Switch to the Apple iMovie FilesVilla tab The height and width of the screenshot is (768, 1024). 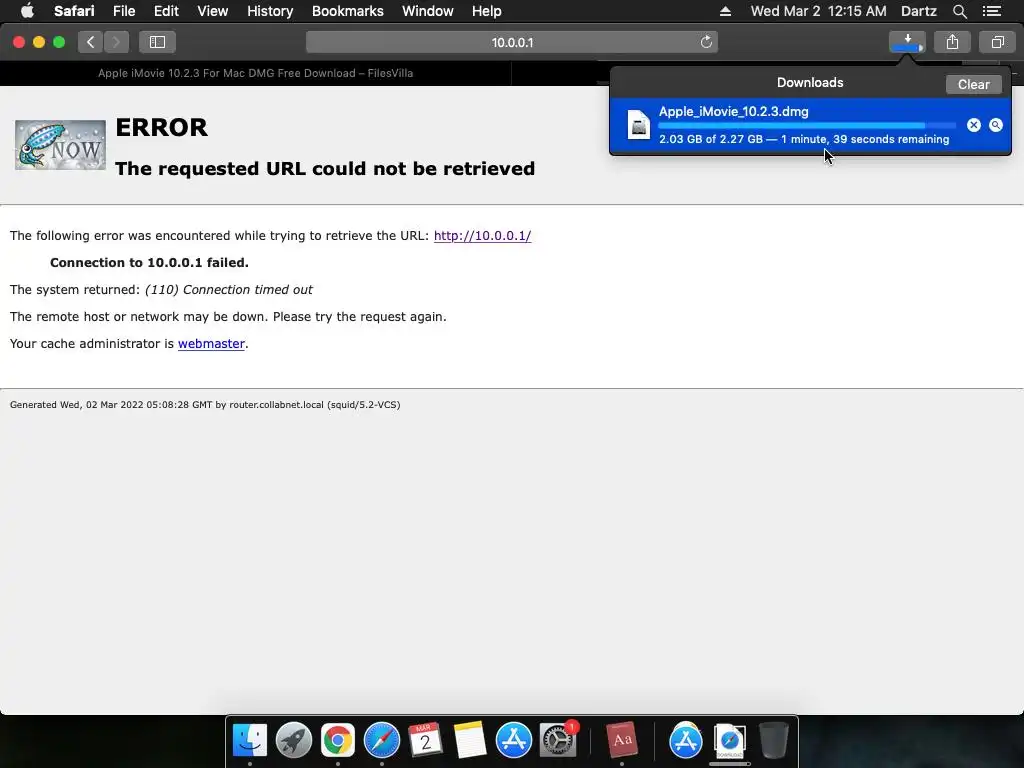[x=255, y=73]
